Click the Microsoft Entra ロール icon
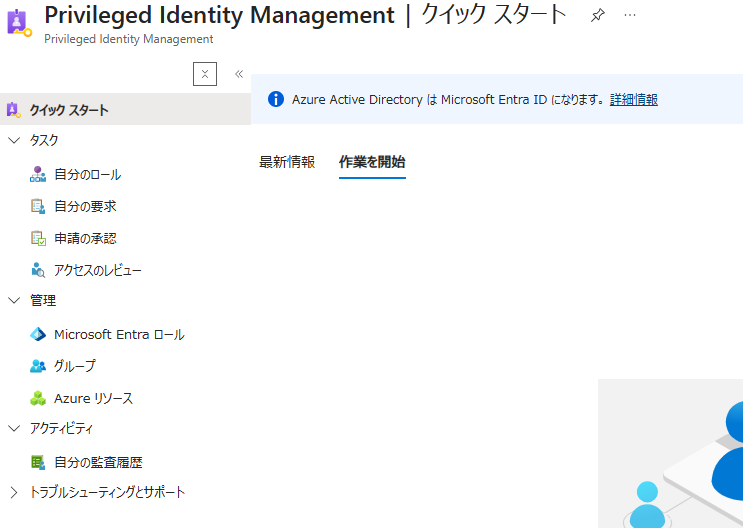Viewport: 743px width, 528px height. tap(38, 335)
